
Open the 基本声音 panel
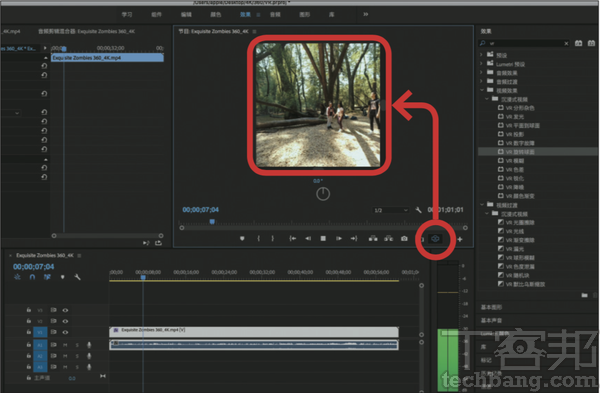[x=492, y=320]
